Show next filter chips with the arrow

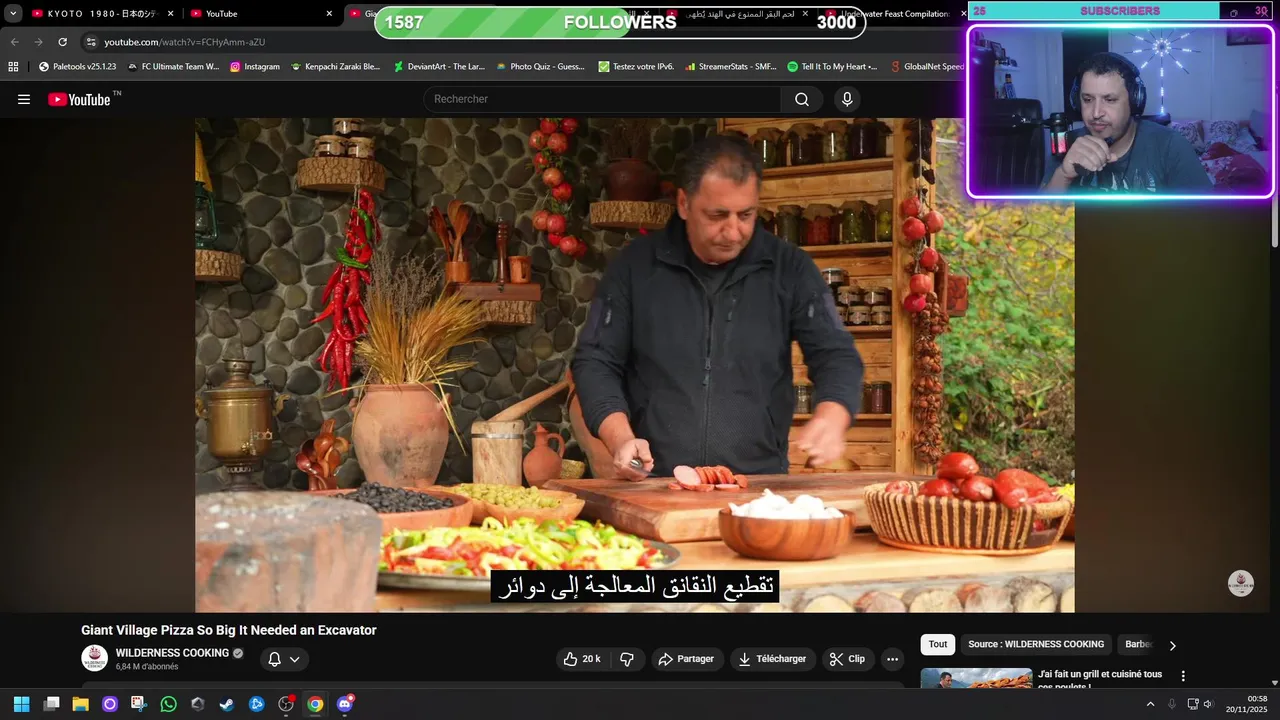[1172, 645]
